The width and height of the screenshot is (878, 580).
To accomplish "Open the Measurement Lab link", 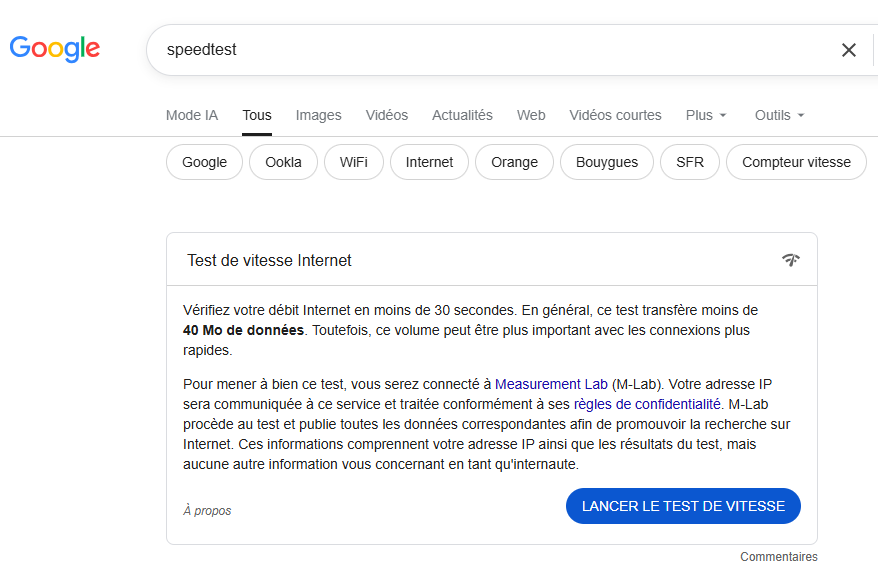I will [551, 384].
